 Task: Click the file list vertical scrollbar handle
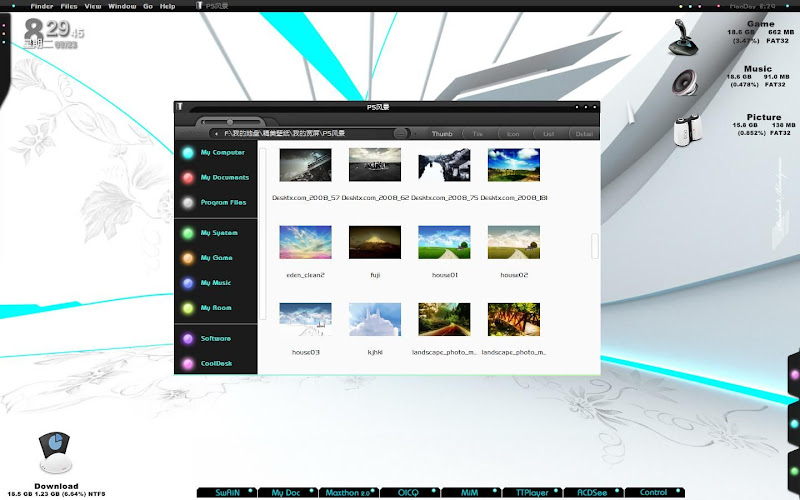coord(594,246)
